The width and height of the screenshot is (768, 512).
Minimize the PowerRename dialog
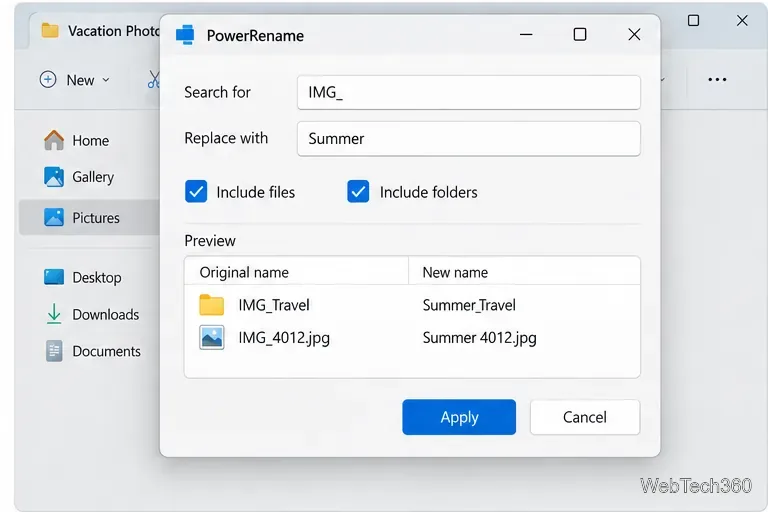click(x=526, y=34)
